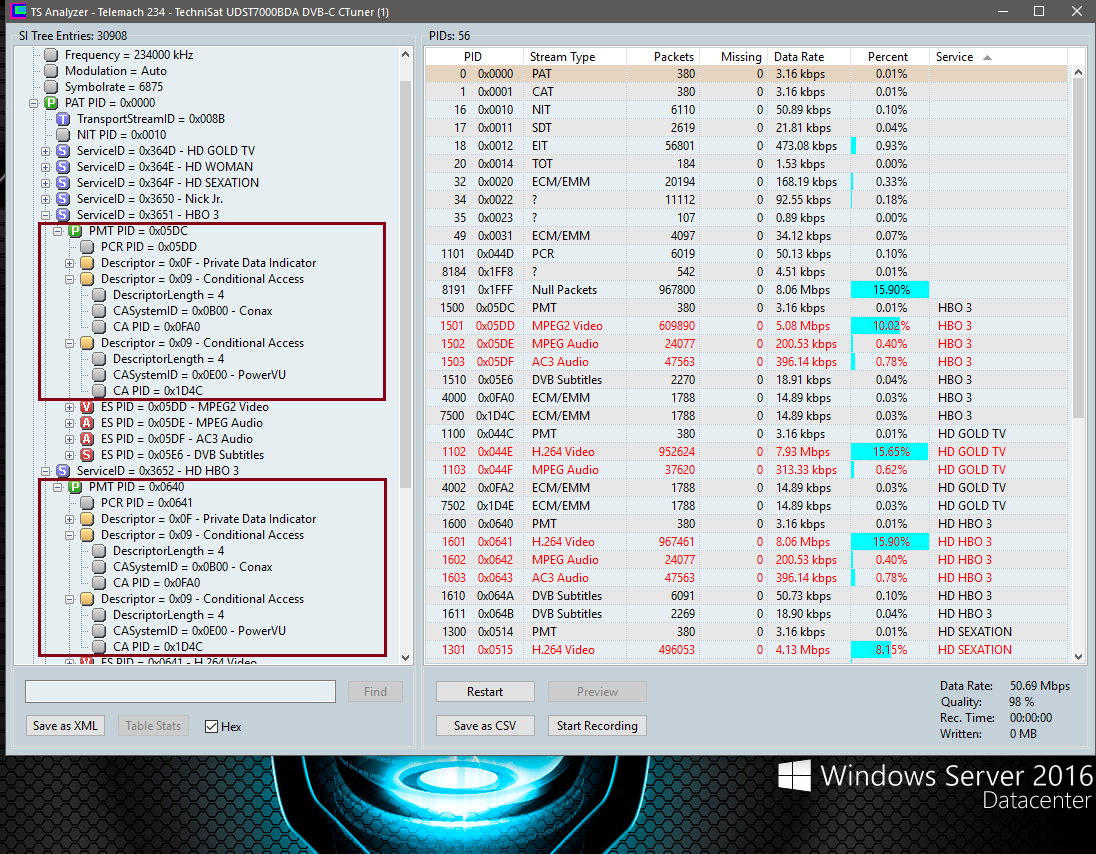
Task: Click the S icon for ES PID 0x05E6 DVB Subtitles
Action: 87,455
